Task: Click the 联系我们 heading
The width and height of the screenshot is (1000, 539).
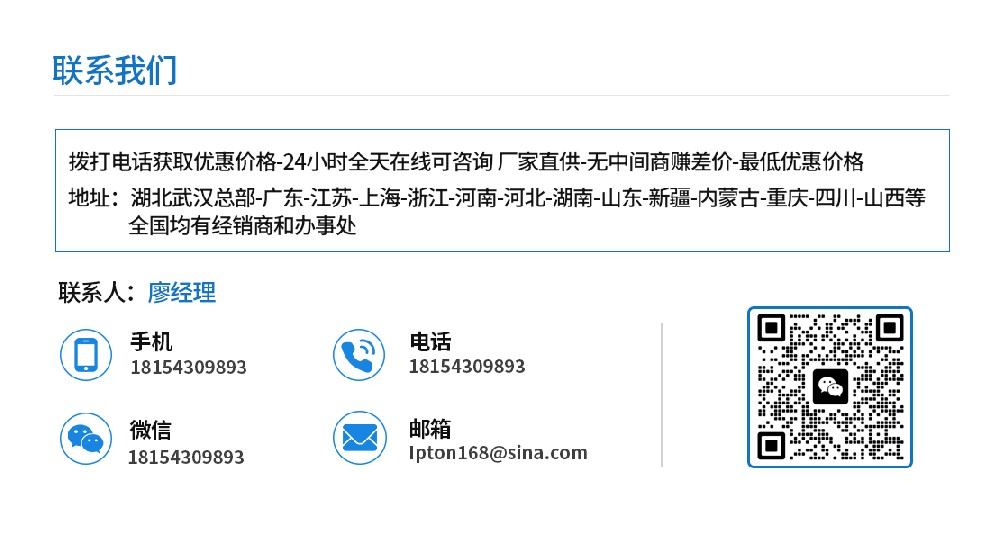Action: point(115,70)
